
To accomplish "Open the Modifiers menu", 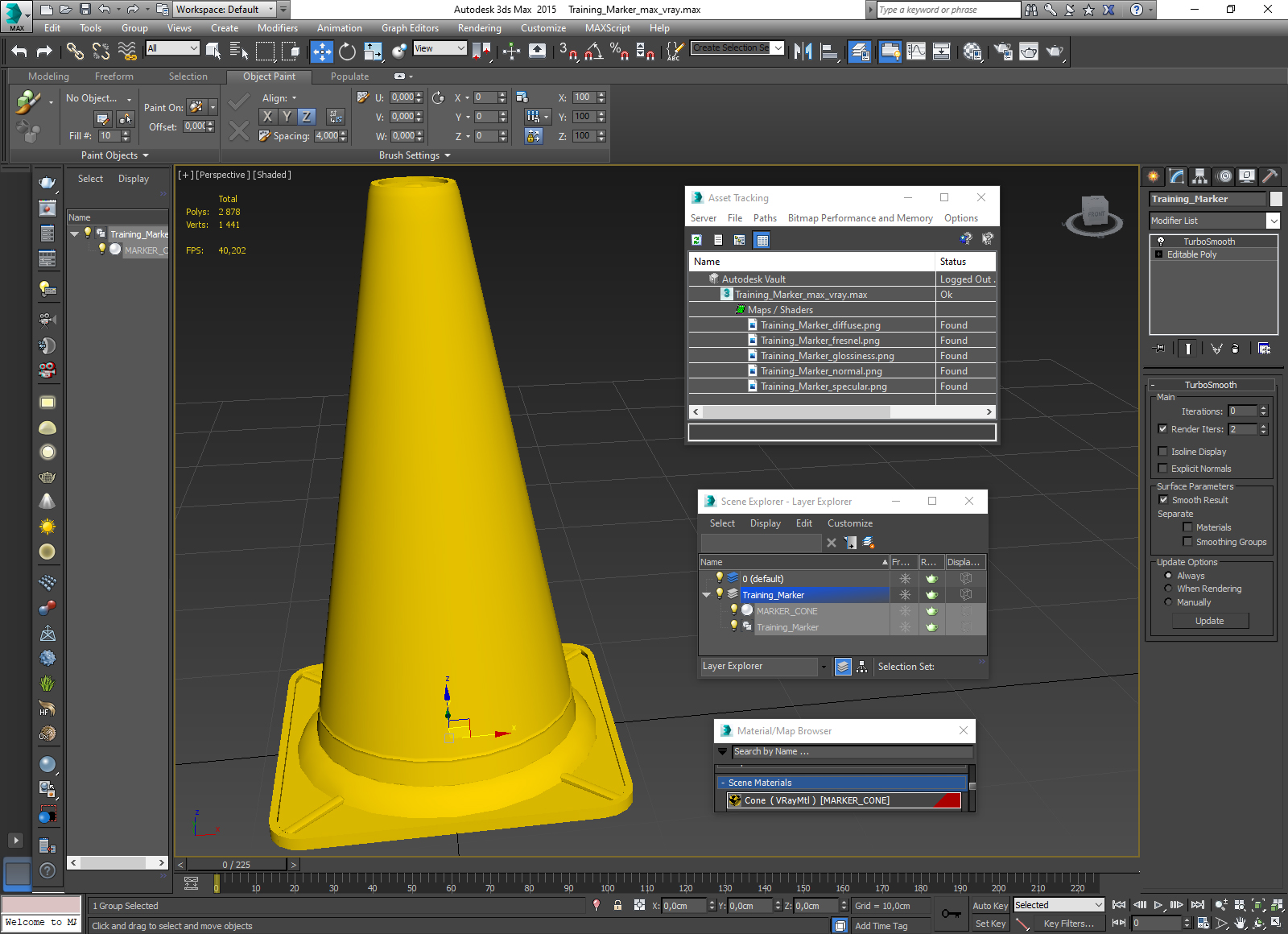I will pos(277,28).
